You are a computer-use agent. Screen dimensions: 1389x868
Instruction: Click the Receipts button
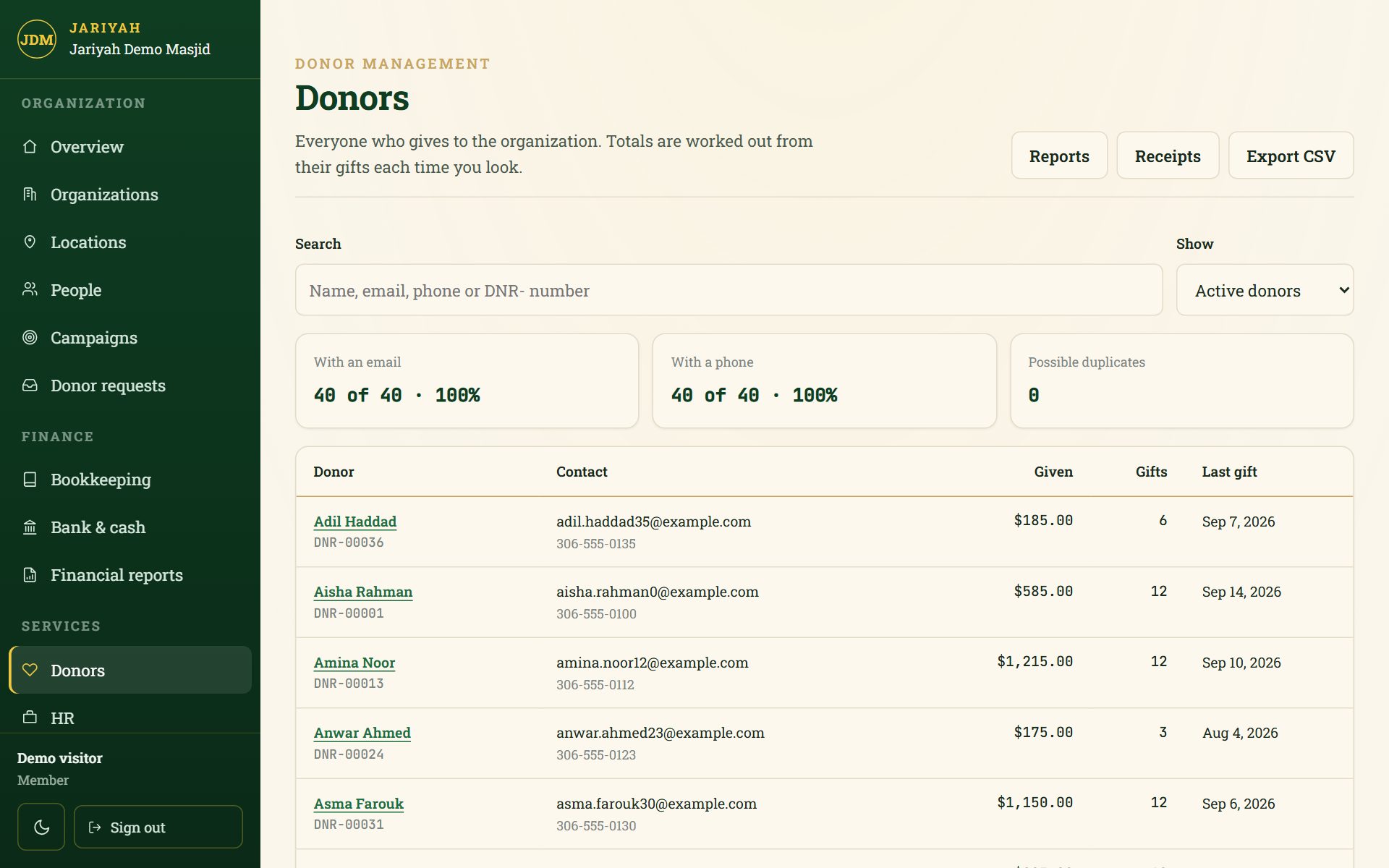pyautogui.click(x=1168, y=156)
